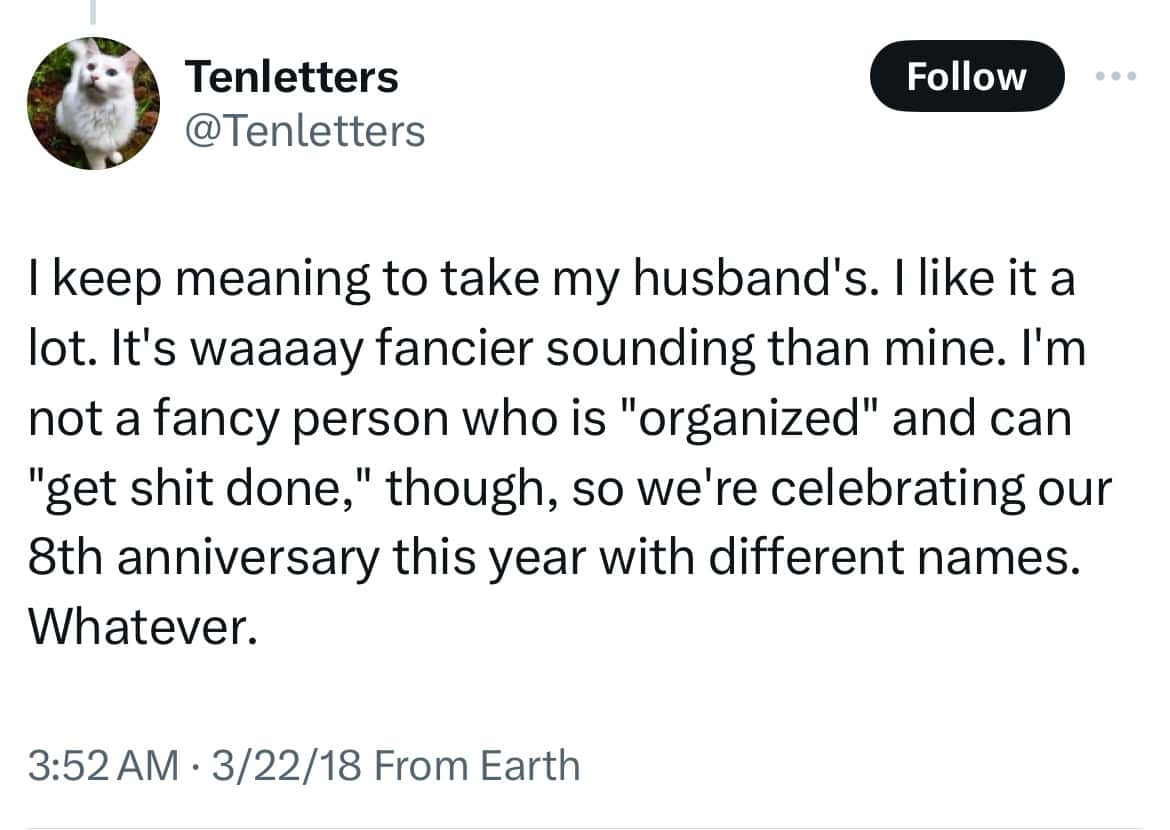The height and width of the screenshot is (830, 1170).
Task: Click the 3:52 AM timestamp
Action: [x=104, y=766]
